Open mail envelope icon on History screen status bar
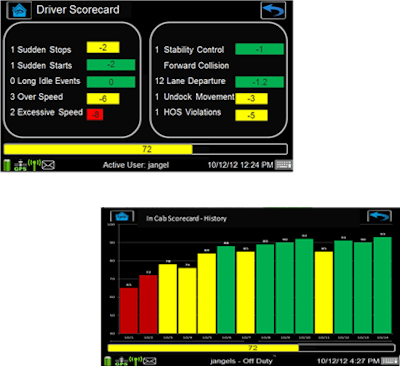This screenshot has height=366, width=400. [x=150, y=361]
